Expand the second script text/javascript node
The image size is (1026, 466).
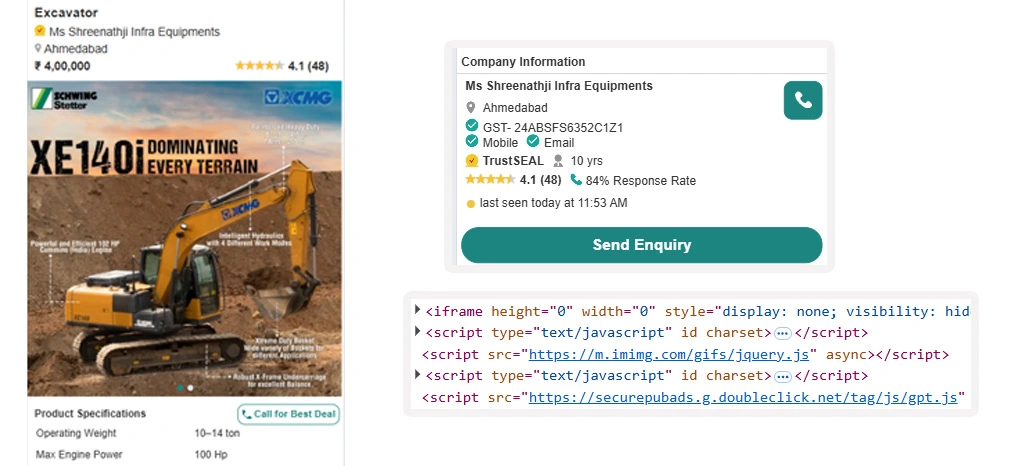click(418, 375)
